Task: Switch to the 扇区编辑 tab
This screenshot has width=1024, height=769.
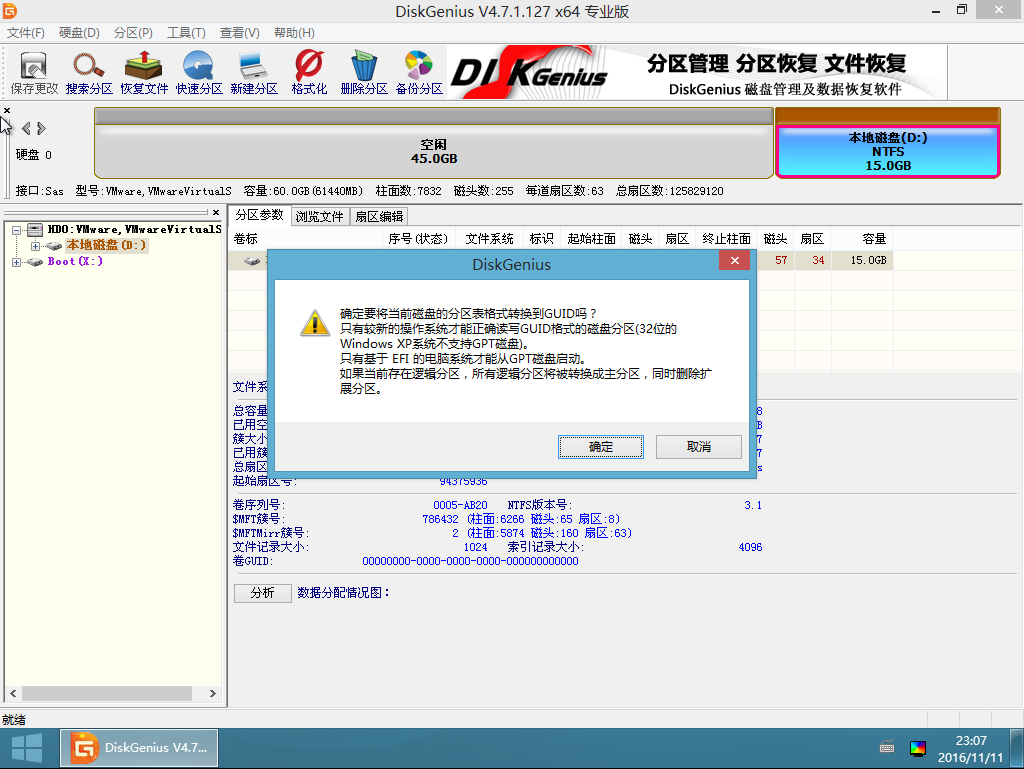Action: point(379,217)
